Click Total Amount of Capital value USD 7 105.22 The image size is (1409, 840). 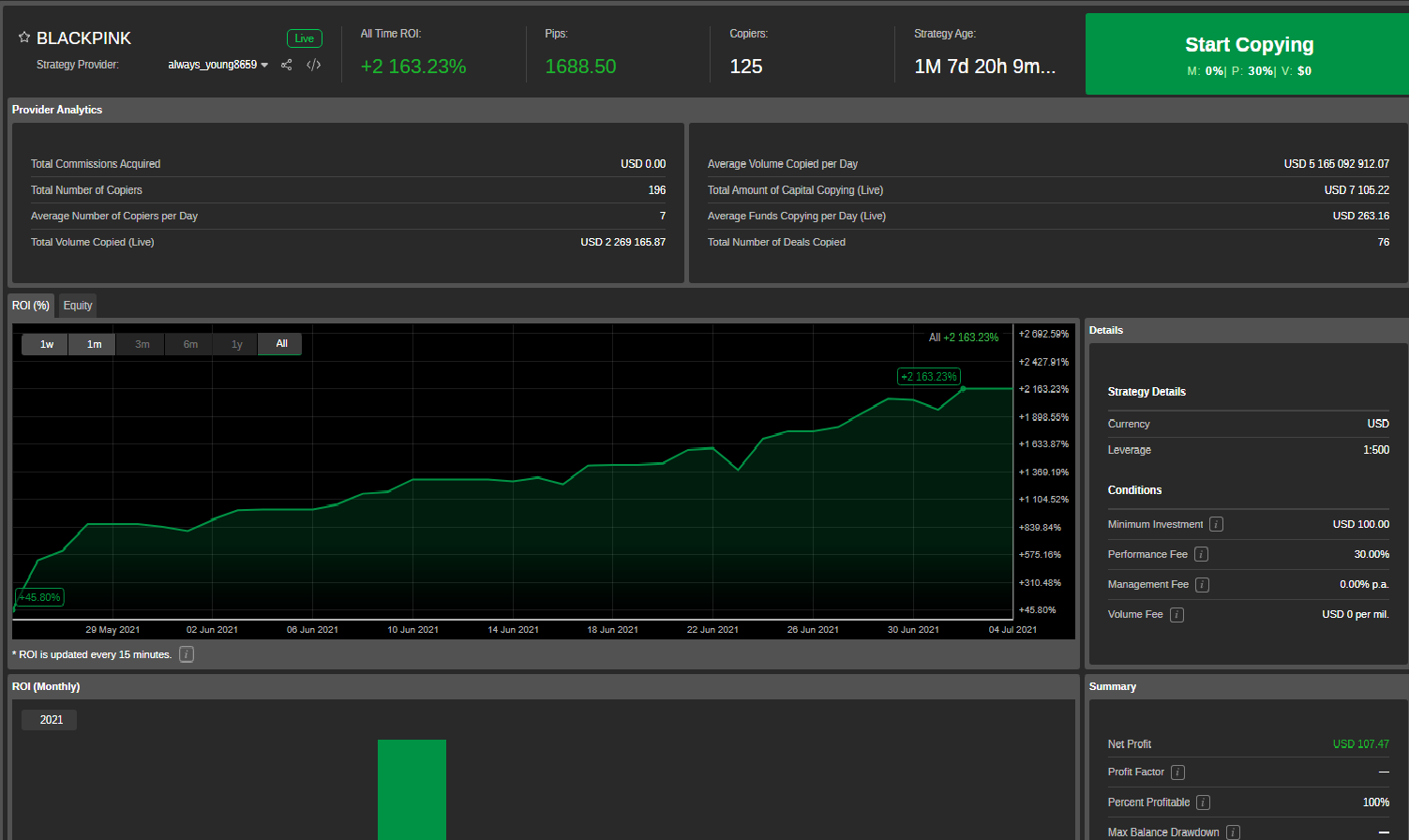pos(1357,190)
